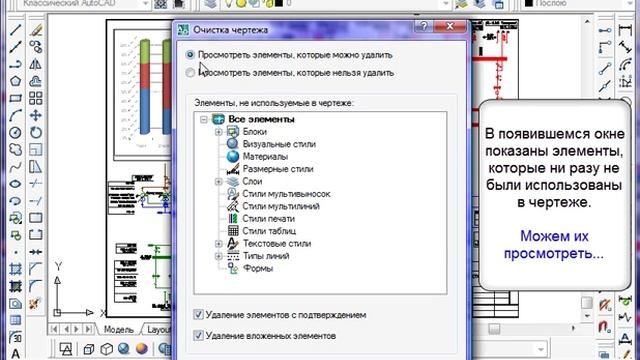Expand the 'Текстовые стили' tree node
The height and width of the screenshot is (360, 640).
pyautogui.click(x=218, y=244)
